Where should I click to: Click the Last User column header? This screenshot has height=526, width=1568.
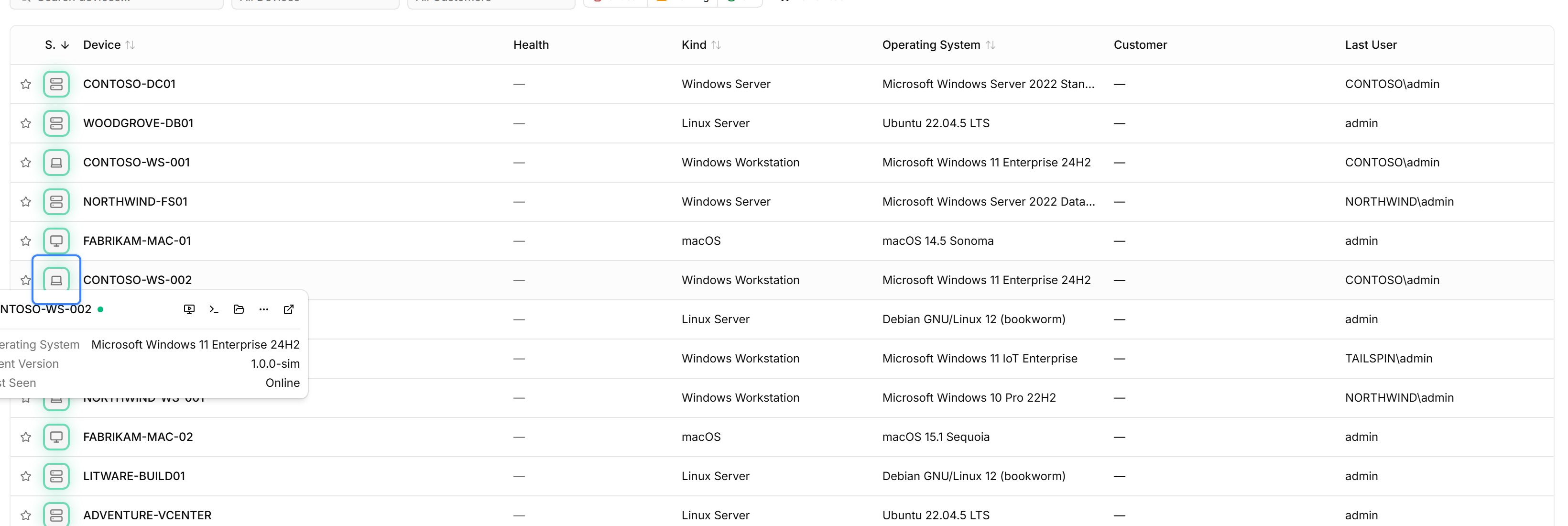1371,45
